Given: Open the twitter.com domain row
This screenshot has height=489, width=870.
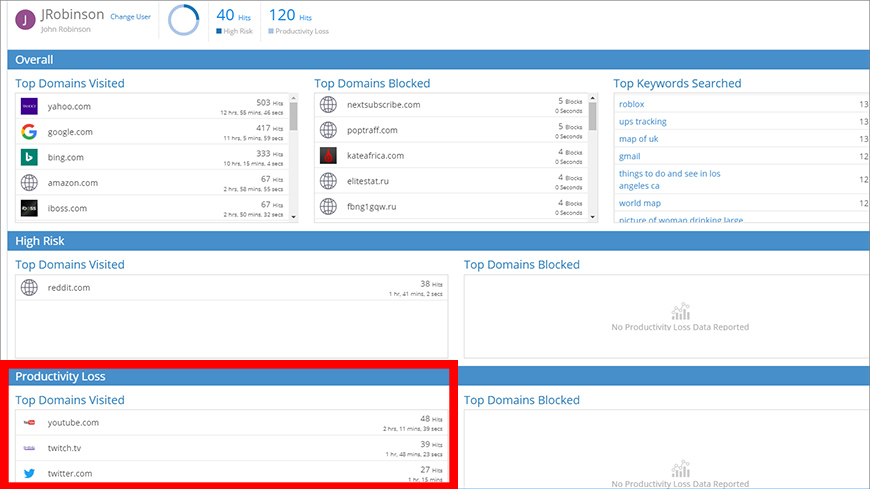Looking at the screenshot, I should point(231,473).
